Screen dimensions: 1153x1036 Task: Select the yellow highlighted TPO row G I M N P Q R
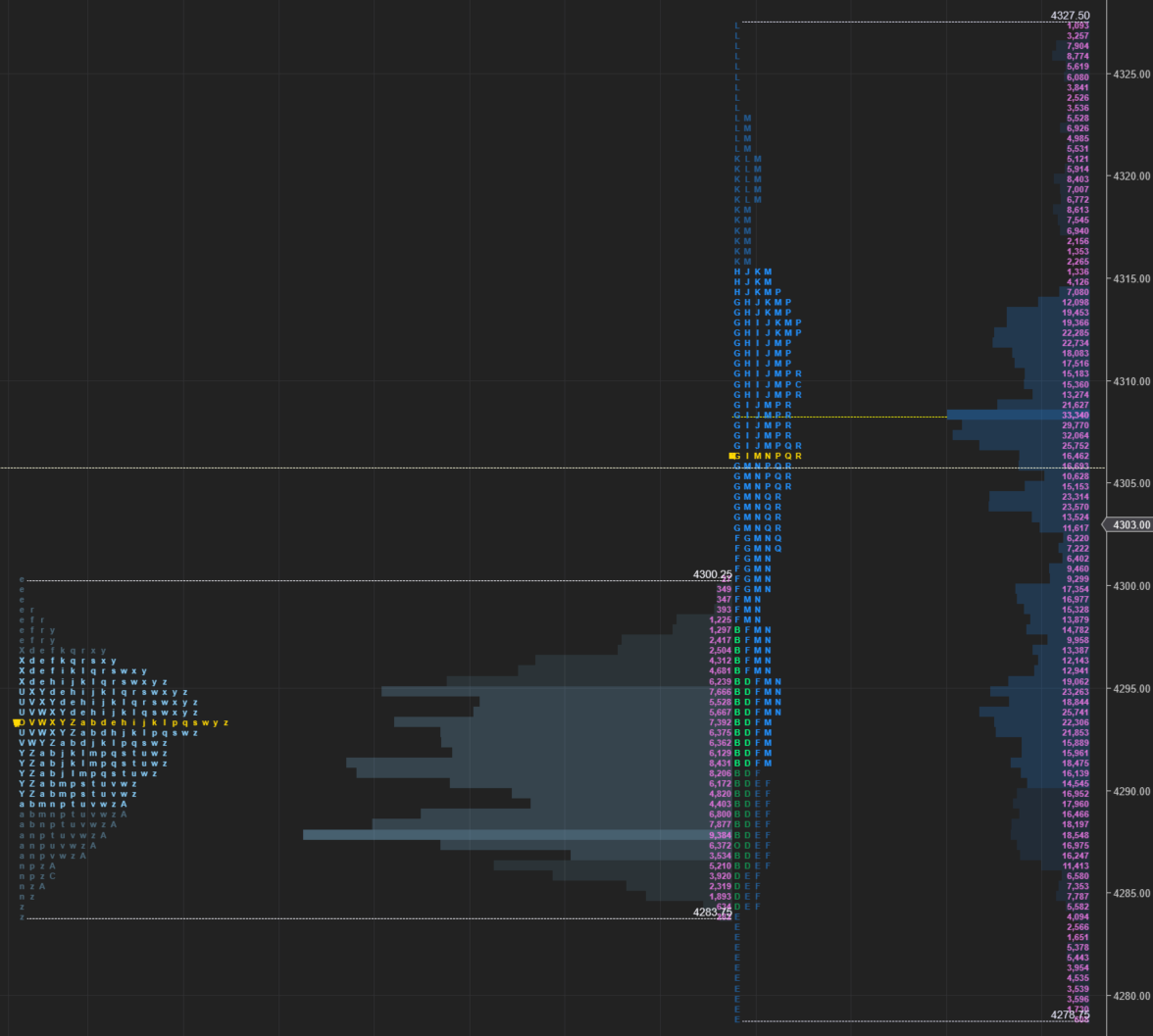click(766, 457)
